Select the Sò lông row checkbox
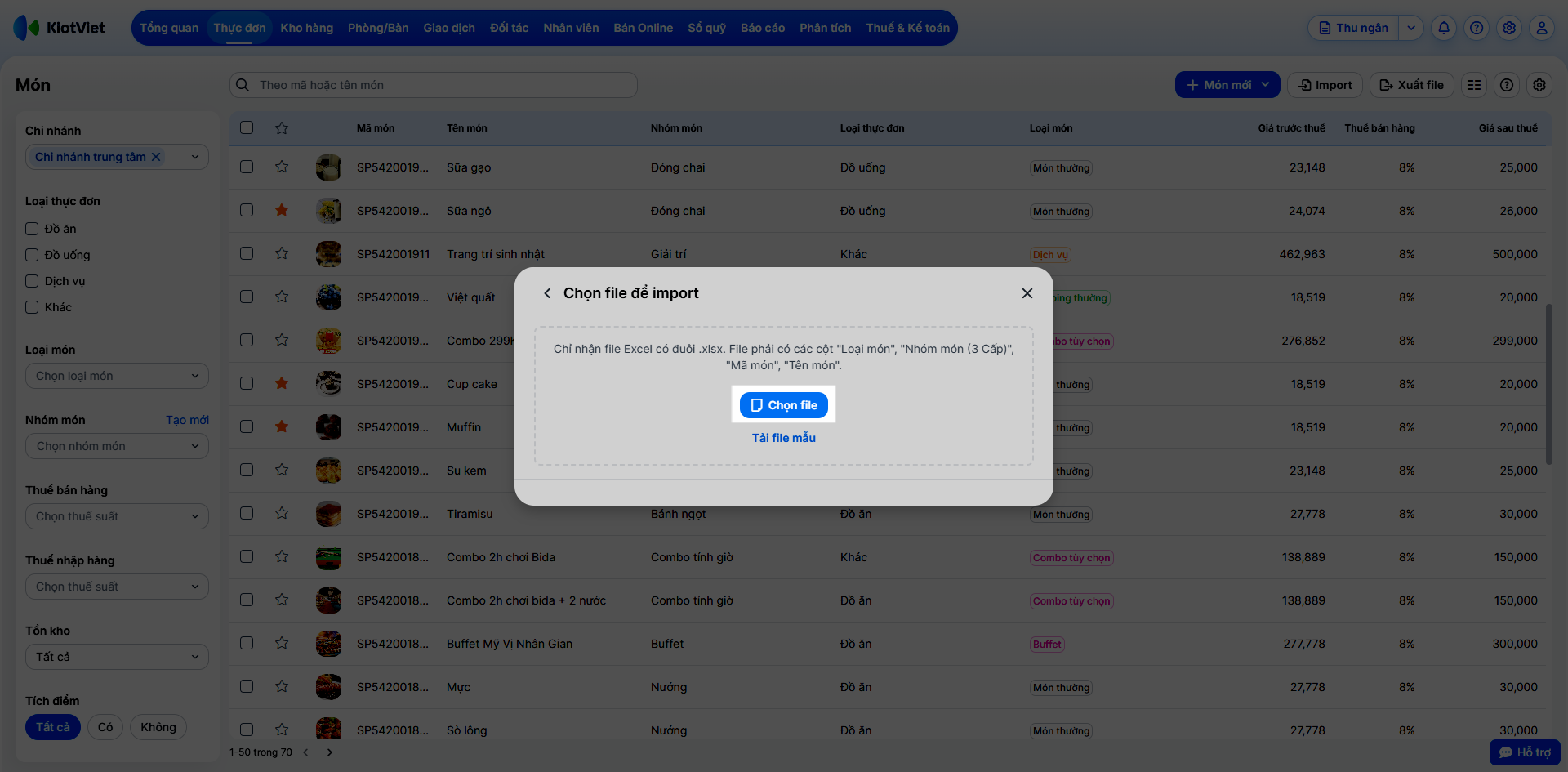Image resolution: width=1568 pixels, height=772 pixels. tap(247, 730)
